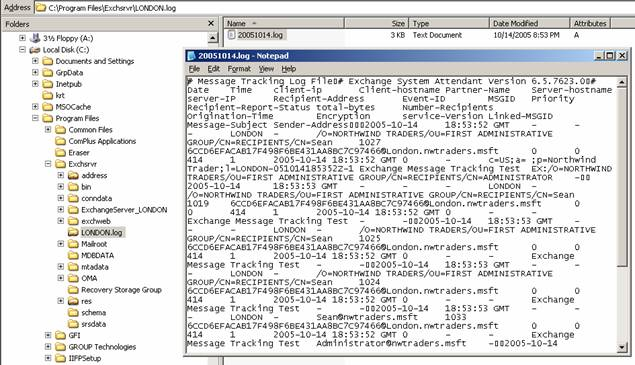Screen dimensions: 635x365
Task: Click the Folders pane scroll up arrow
Action: pyautogui.click(x=213, y=38)
